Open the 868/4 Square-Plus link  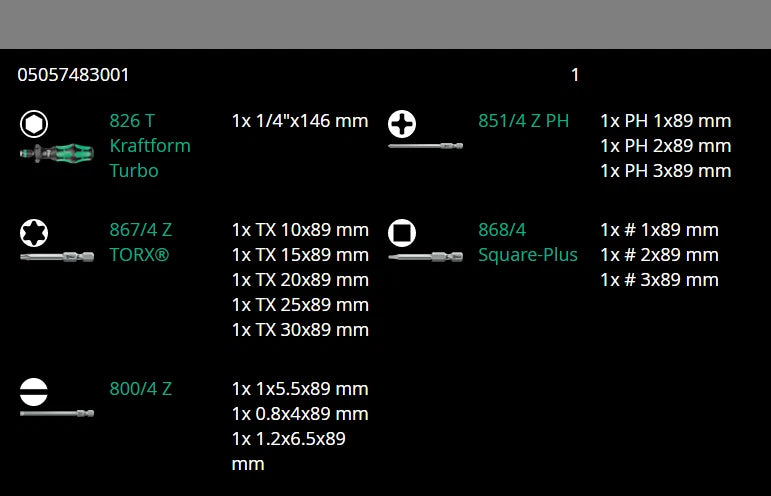tap(527, 242)
